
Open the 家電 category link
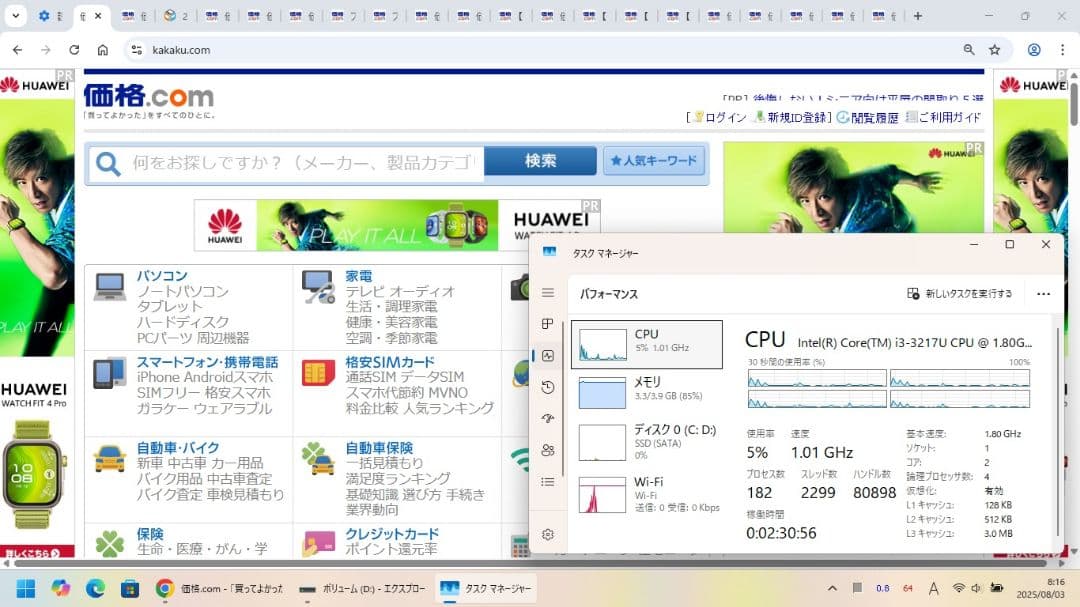(x=359, y=276)
